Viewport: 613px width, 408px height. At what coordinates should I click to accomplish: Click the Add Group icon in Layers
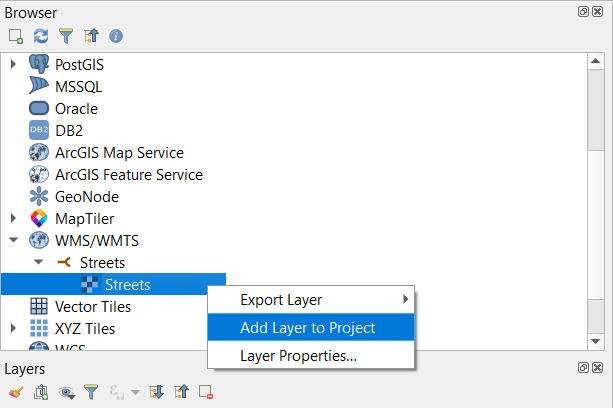point(41,391)
